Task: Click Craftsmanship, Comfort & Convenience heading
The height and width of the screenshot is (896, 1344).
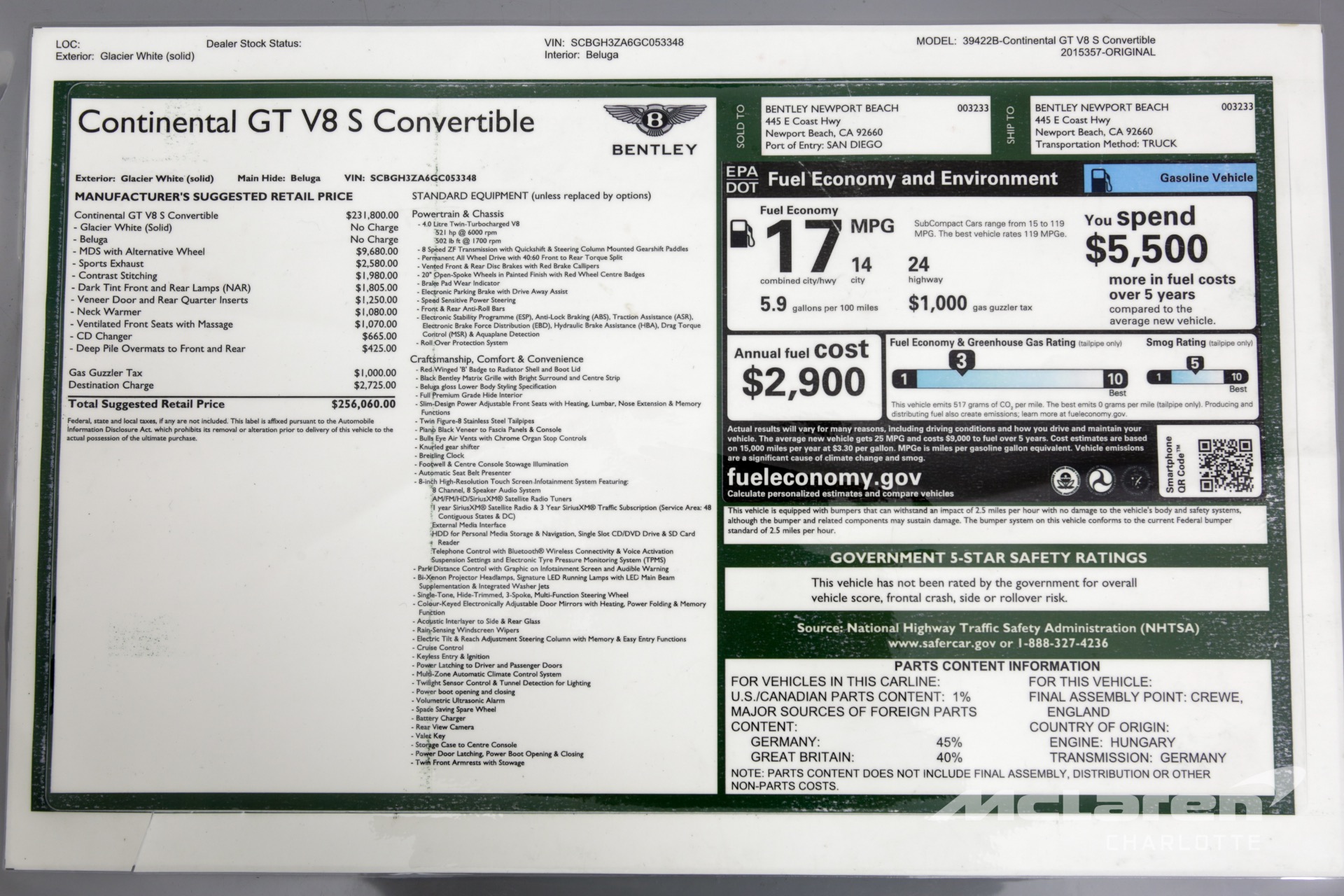Action: [x=496, y=359]
